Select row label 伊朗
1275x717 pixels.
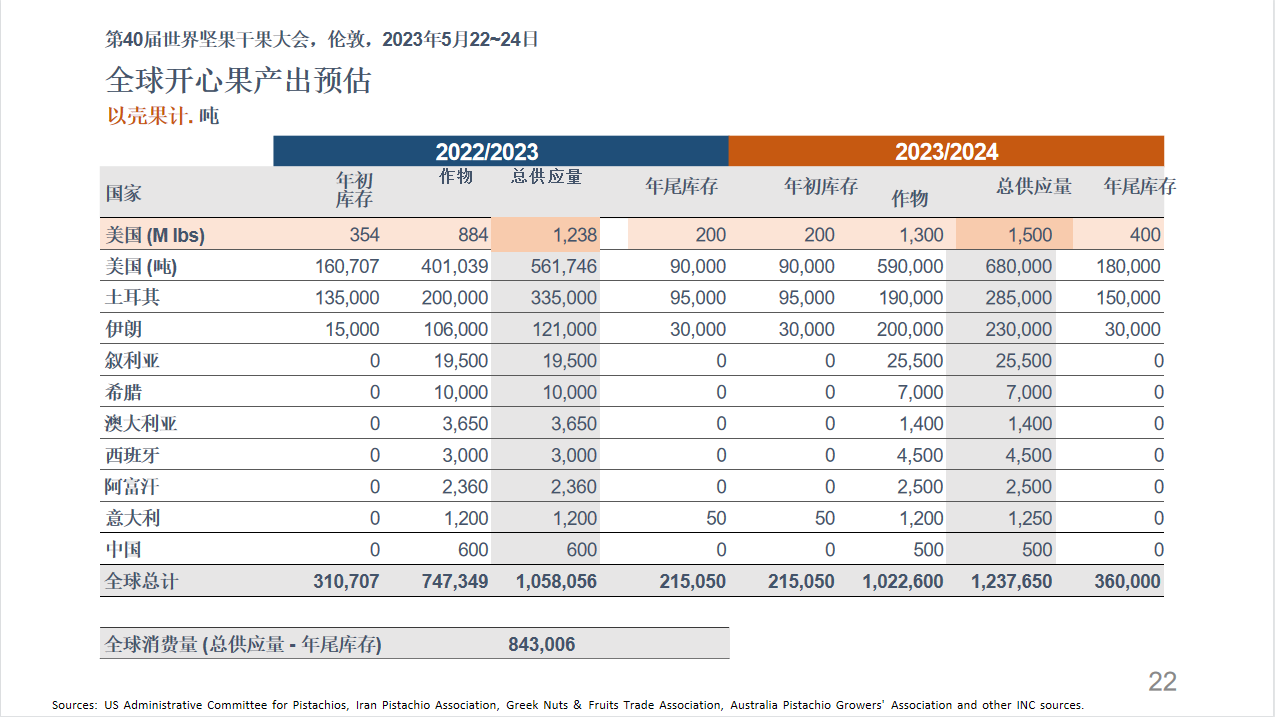click(x=124, y=329)
